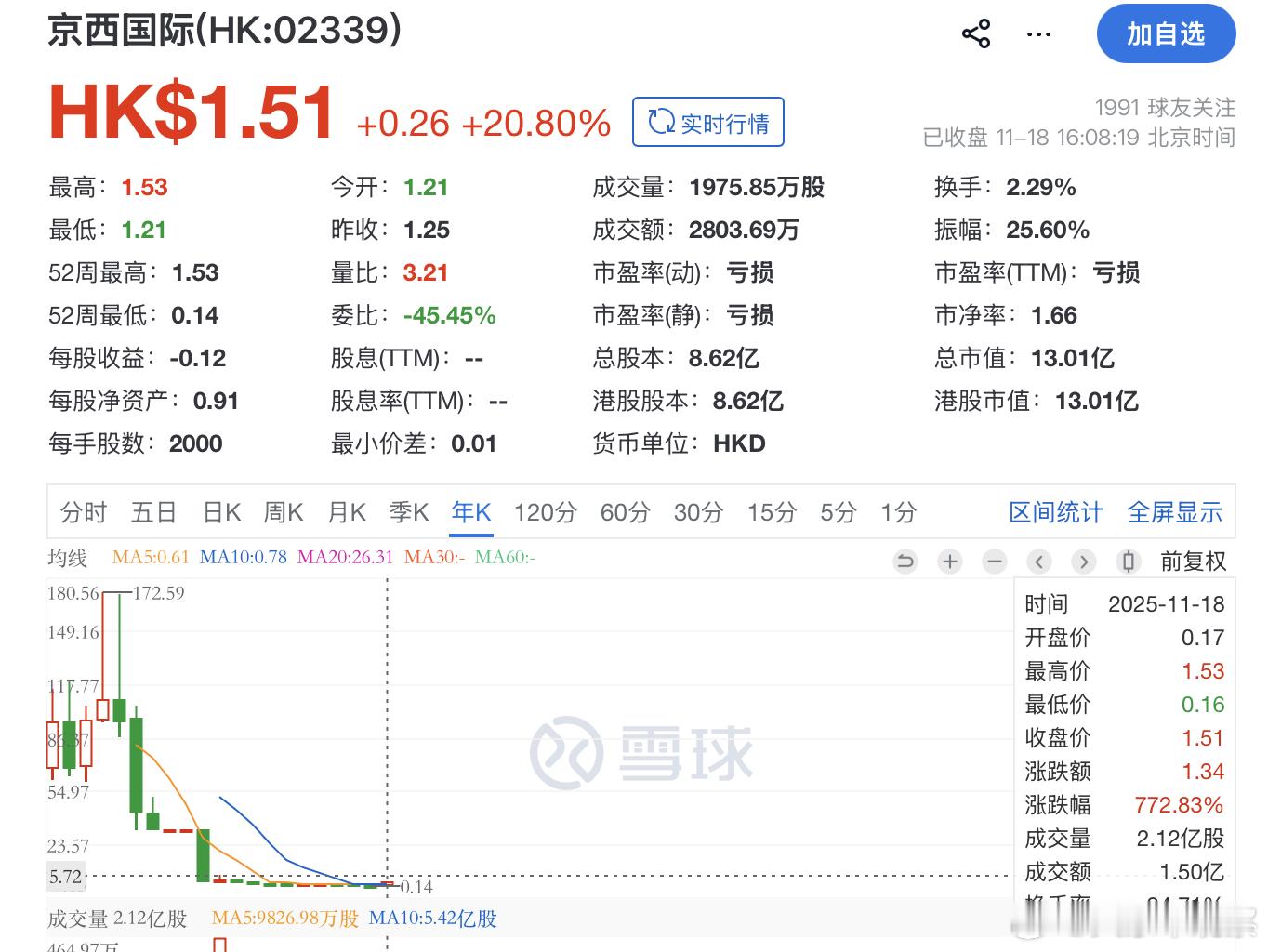Click the 每股收益 value -0.12

[198, 358]
